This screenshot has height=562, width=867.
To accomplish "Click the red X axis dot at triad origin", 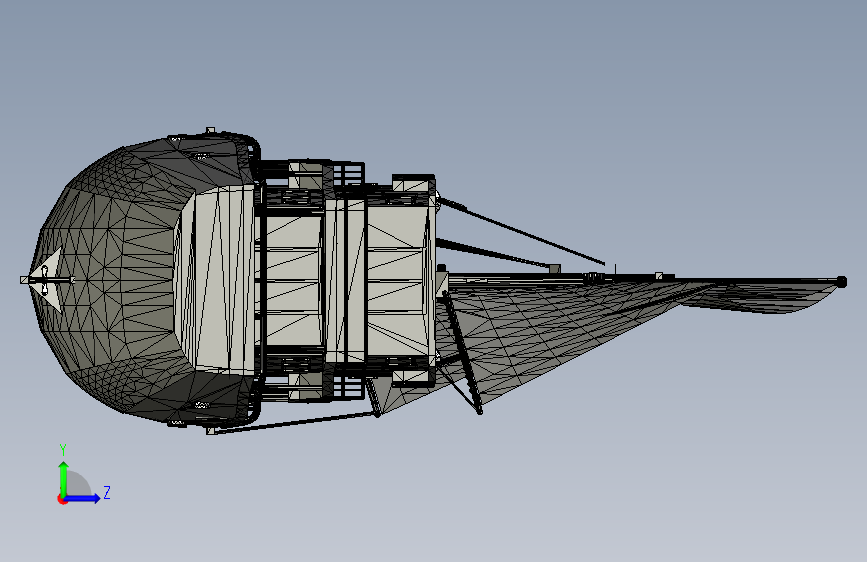I will [x=62, y=499].
